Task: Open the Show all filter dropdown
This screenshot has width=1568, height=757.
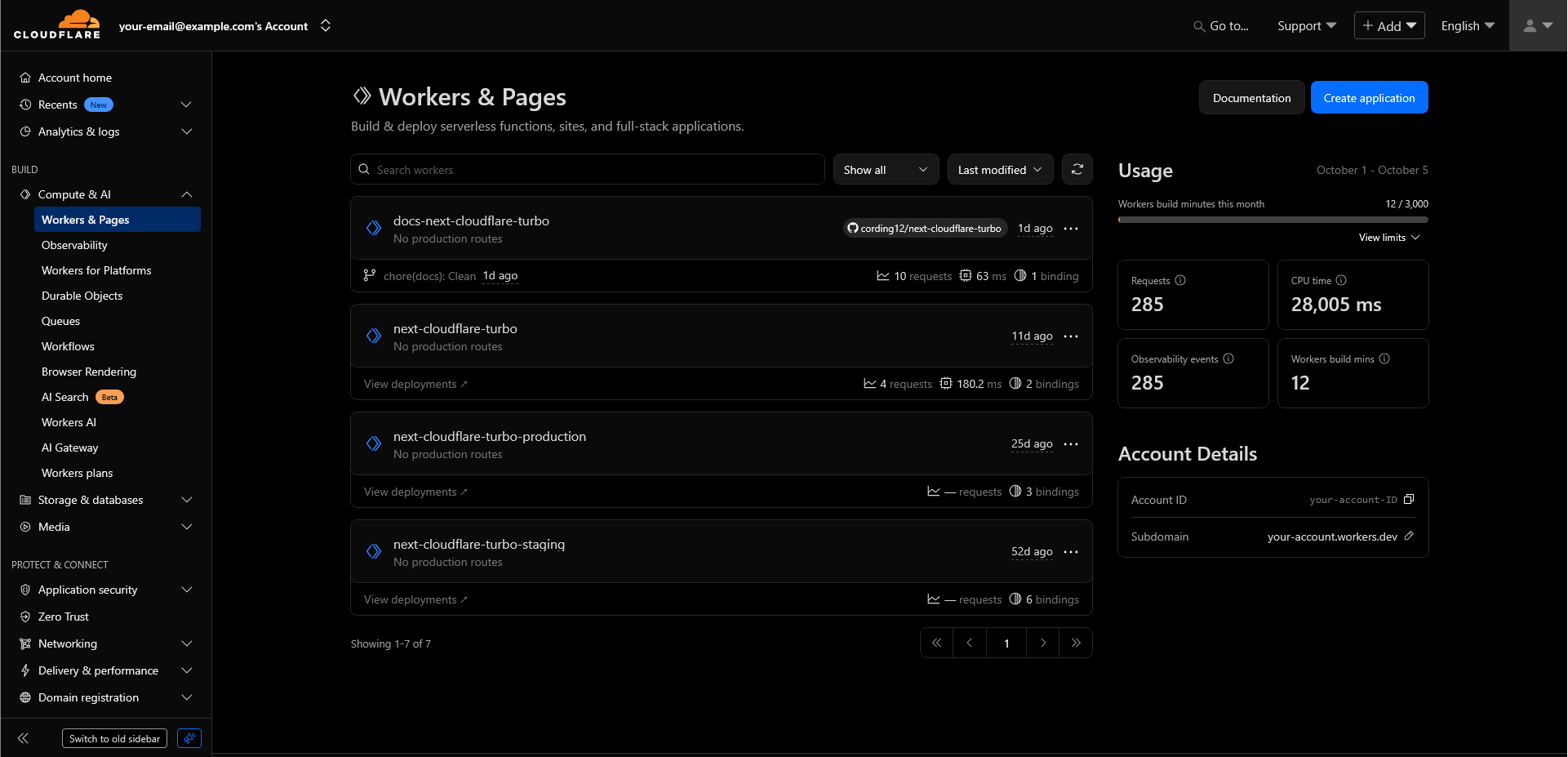Action: (x=886, y=170)
